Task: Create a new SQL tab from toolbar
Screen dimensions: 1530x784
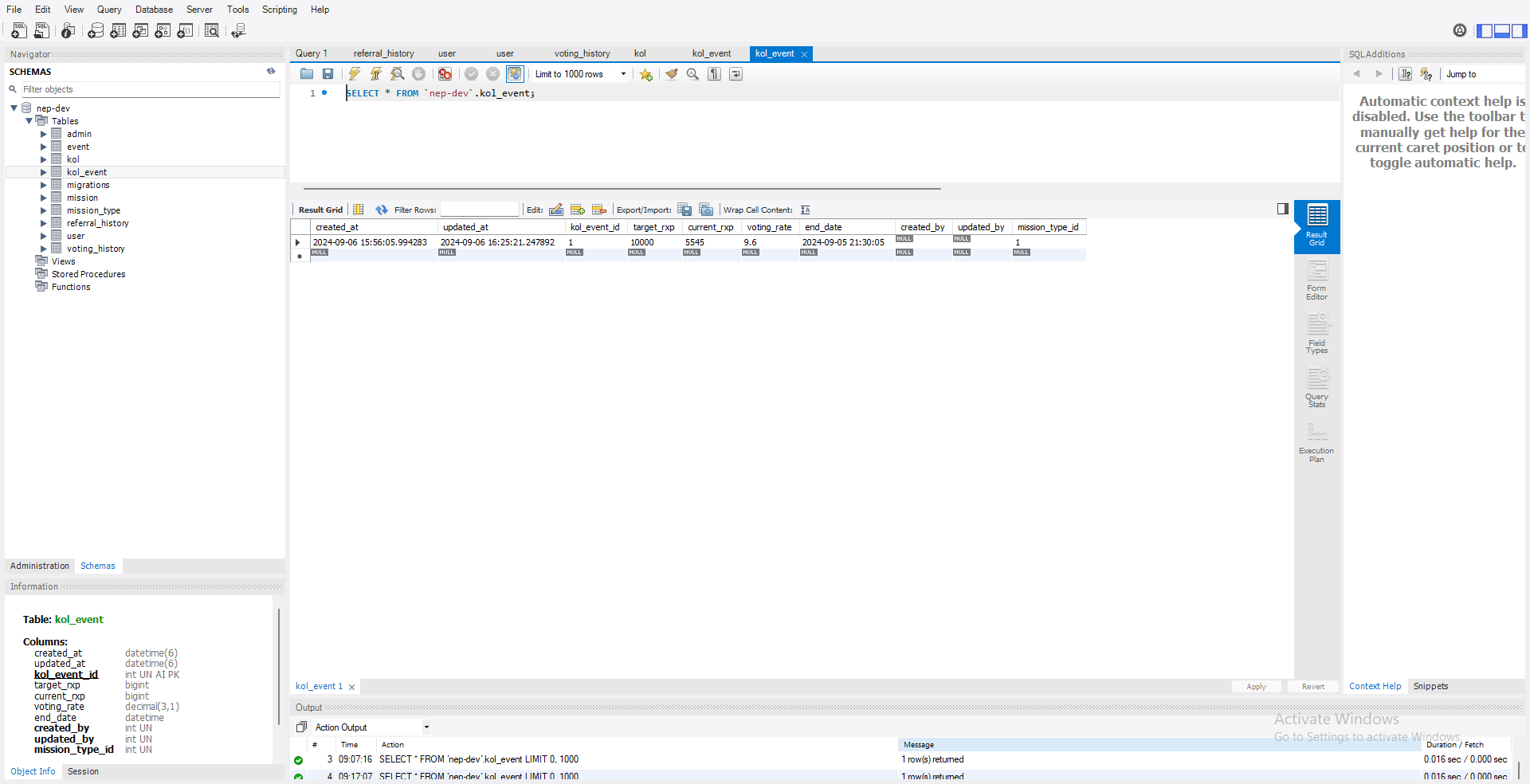Action: tap(19, 30)
